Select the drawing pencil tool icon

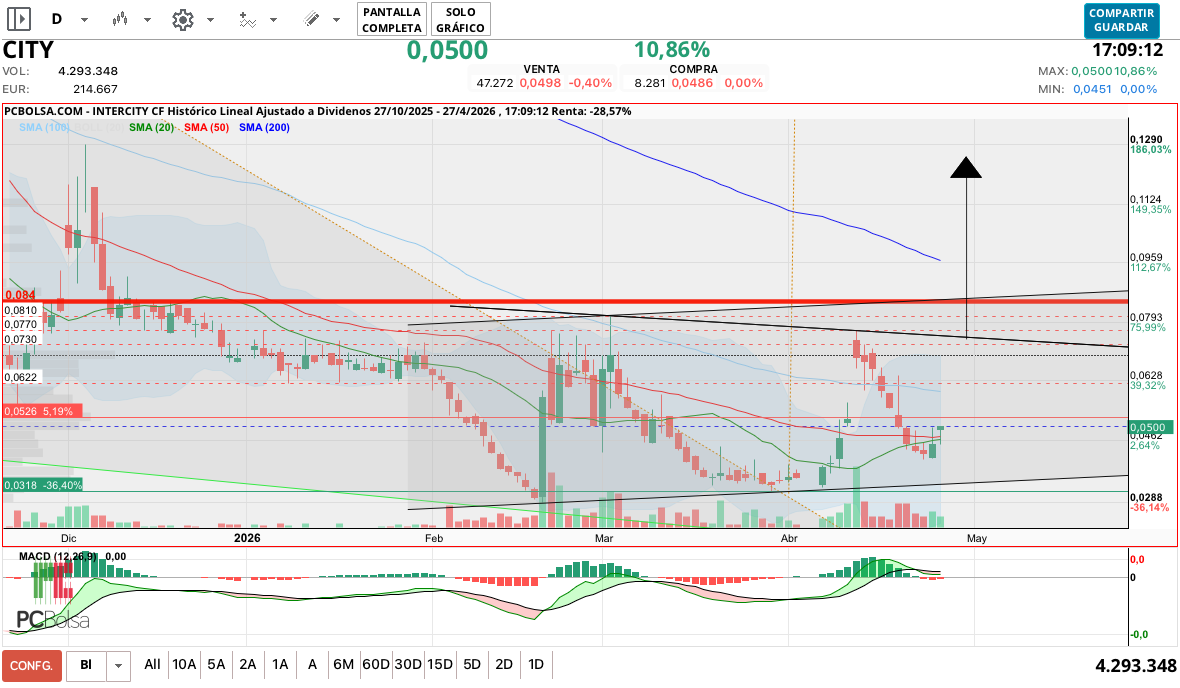311,19
